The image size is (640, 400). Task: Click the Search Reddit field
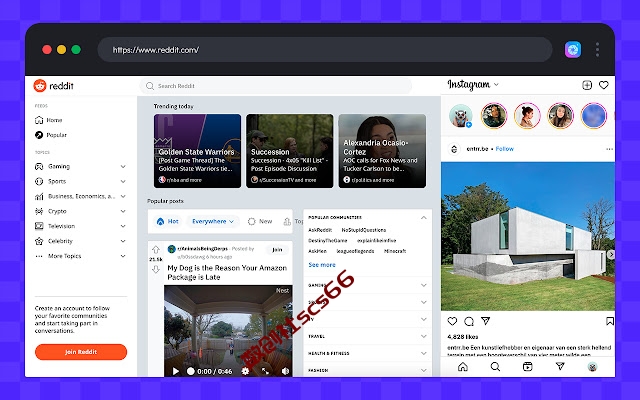(x=276, y=86)
